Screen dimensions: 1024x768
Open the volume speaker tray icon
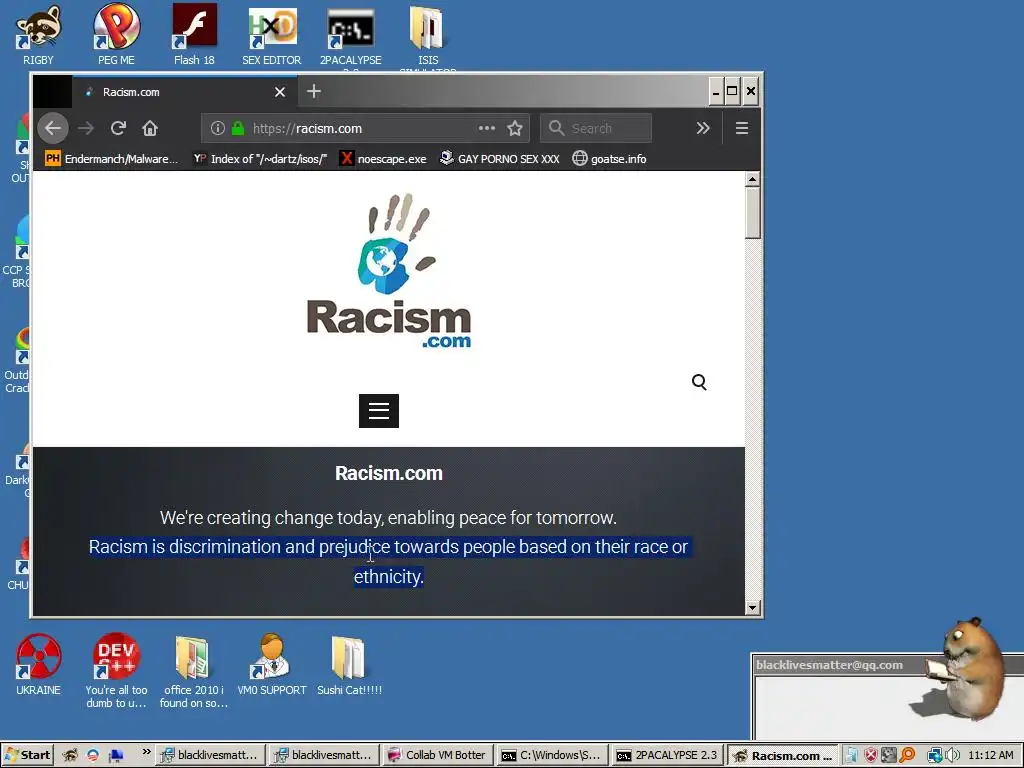(953, 755)
